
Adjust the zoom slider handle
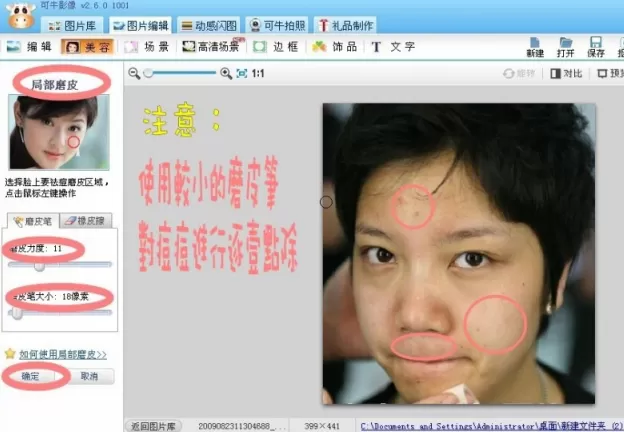(148, 74)
